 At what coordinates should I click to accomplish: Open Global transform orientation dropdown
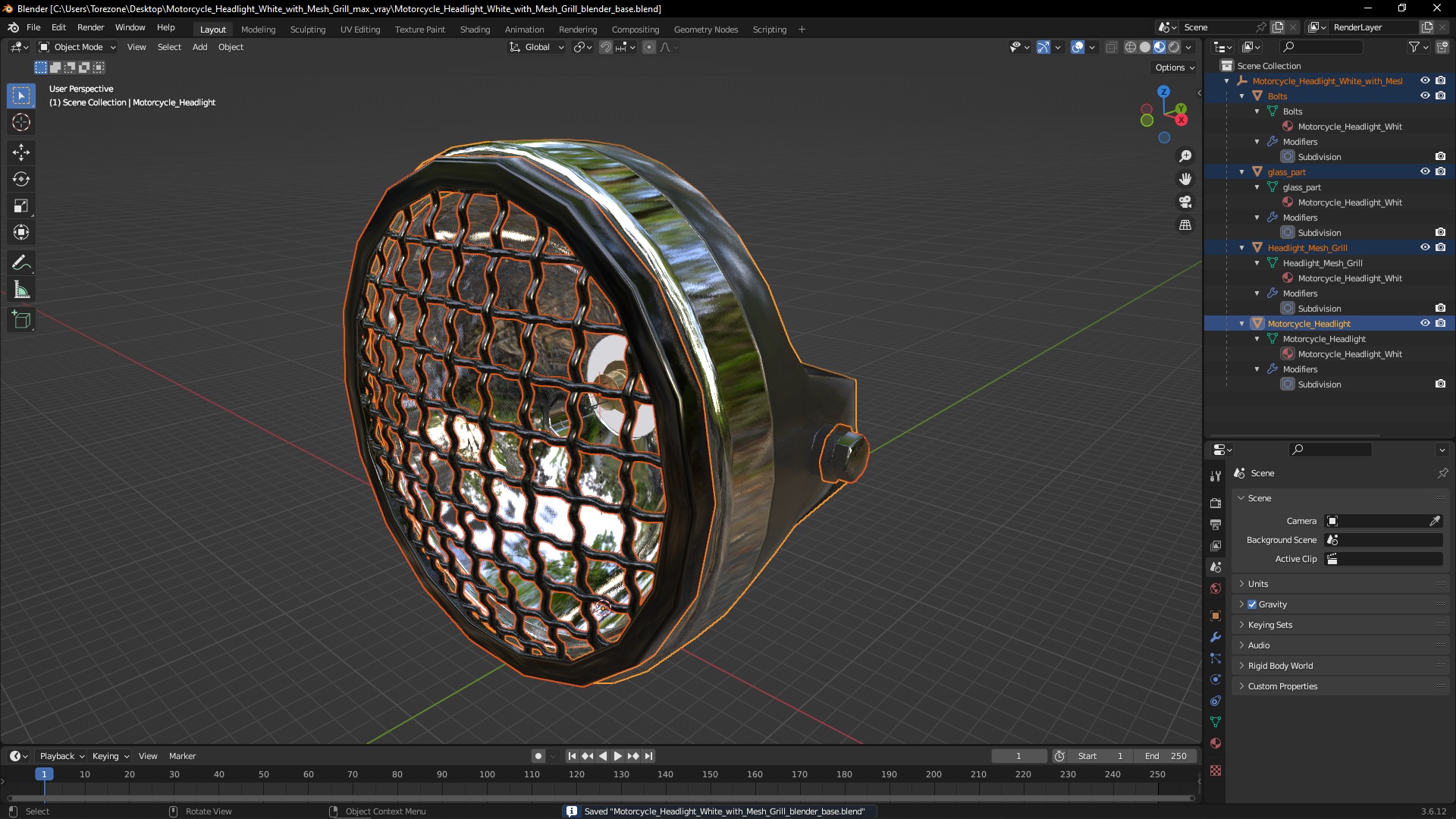[x=537, y=47]
